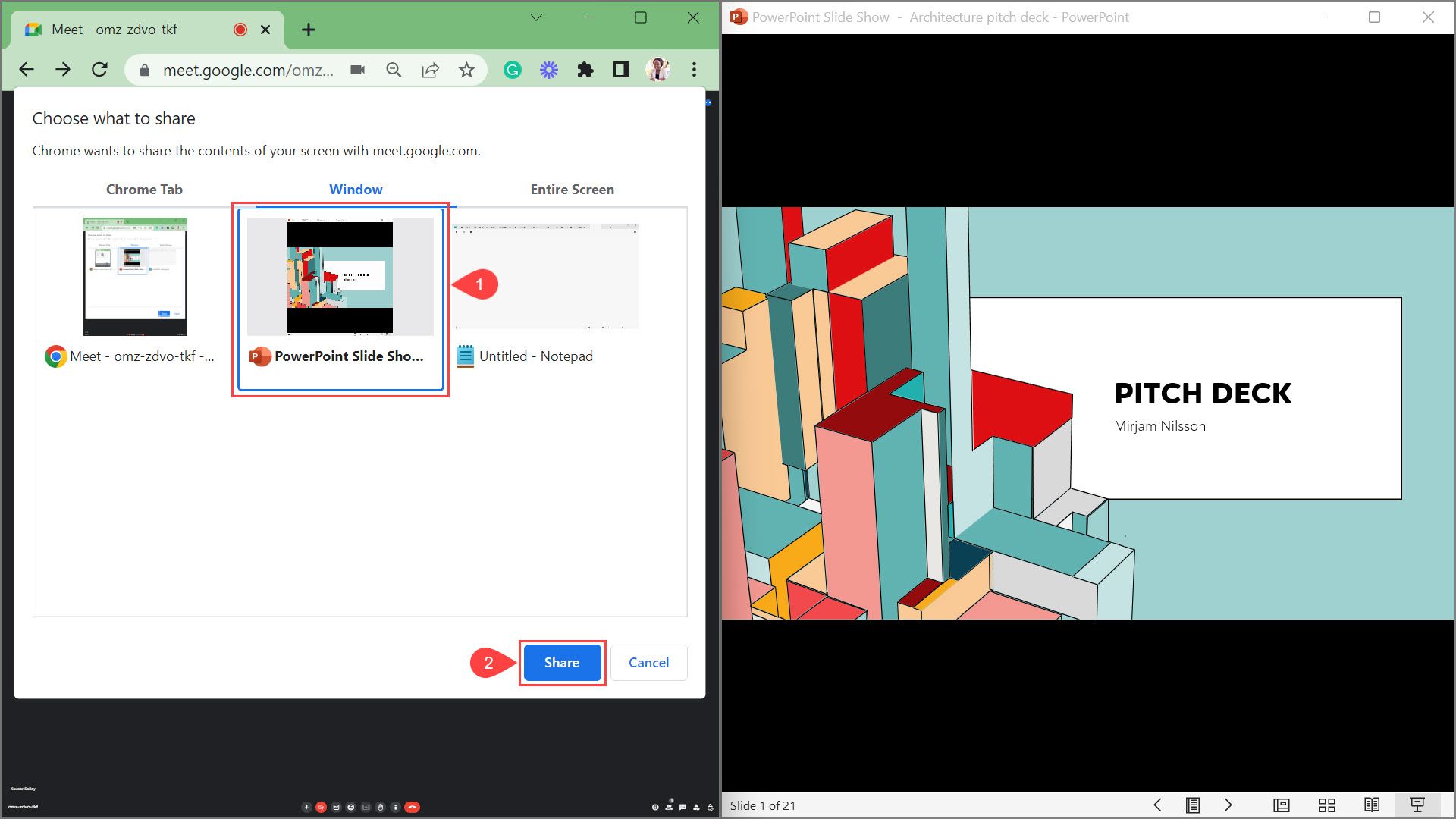
Task: Raise hand in the Meet call
Action: pyautogui.click(x=381, y=807)
